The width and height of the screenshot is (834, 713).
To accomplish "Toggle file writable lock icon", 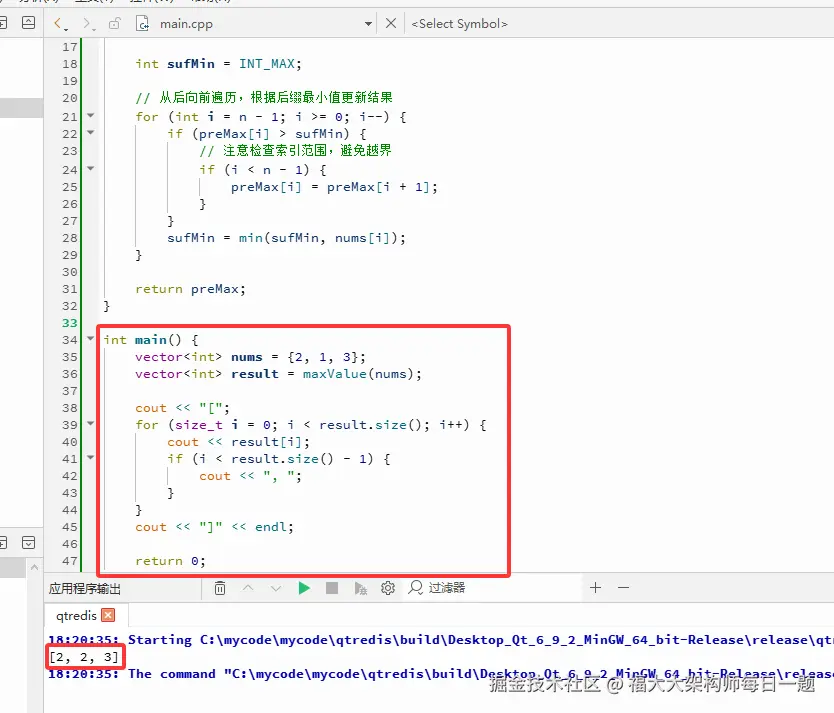I will click(114, 23).
